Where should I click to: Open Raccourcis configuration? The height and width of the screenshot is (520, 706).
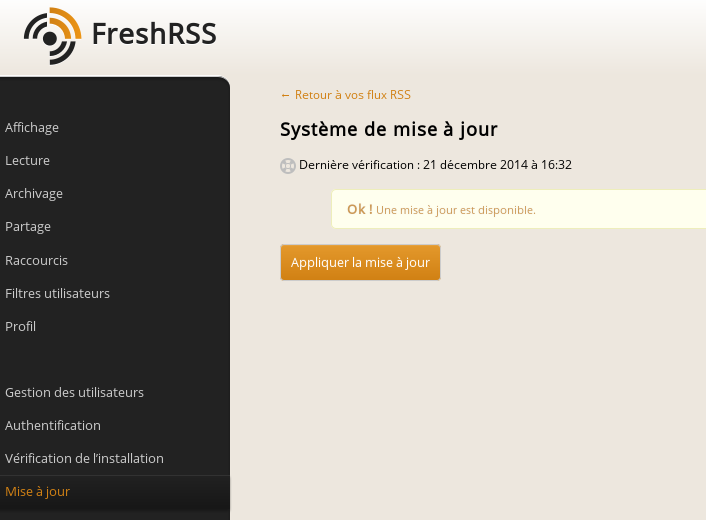point(115,260)
